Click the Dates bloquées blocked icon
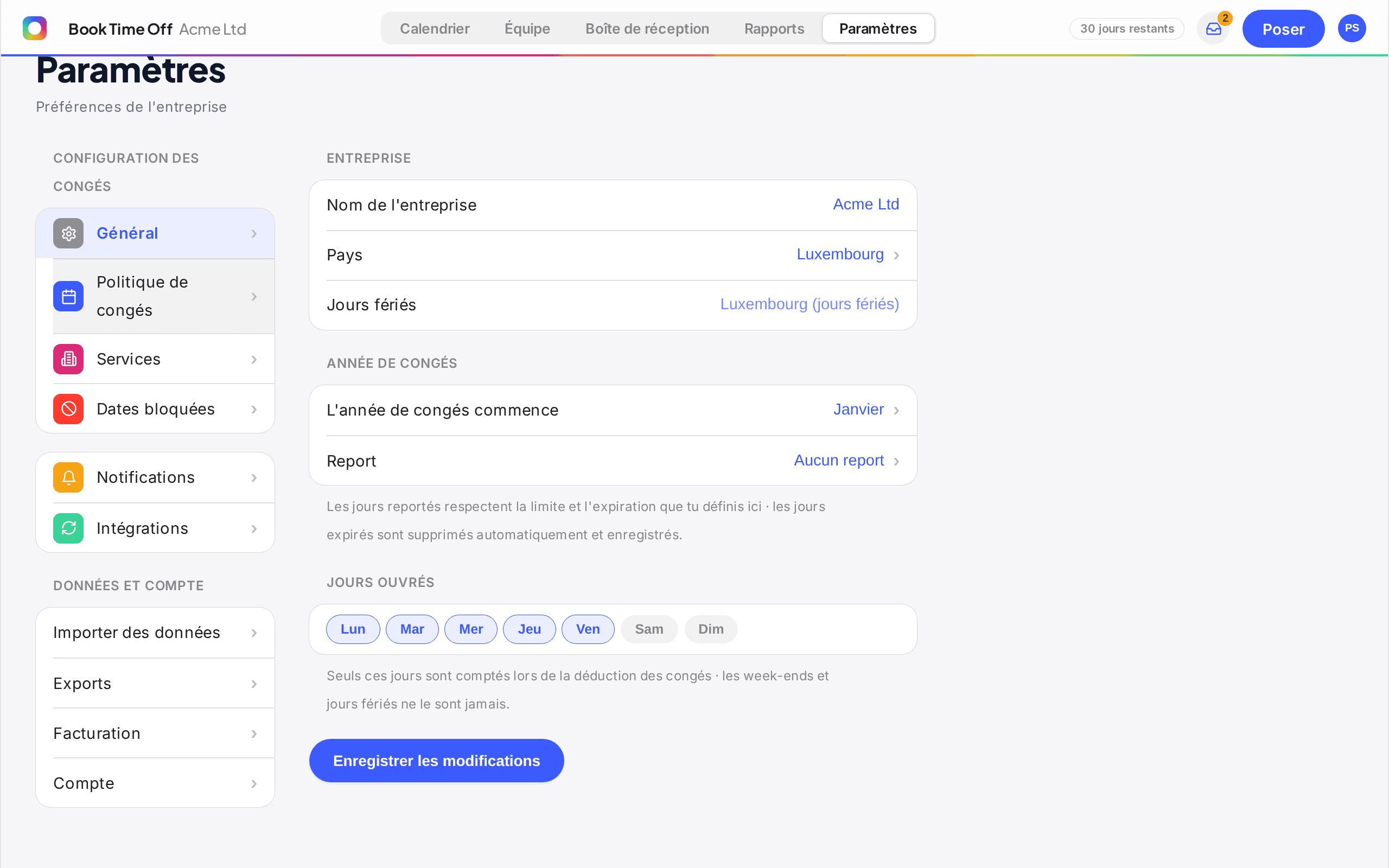Screen dimensions: 1389x868 click(x=68, y=409)
